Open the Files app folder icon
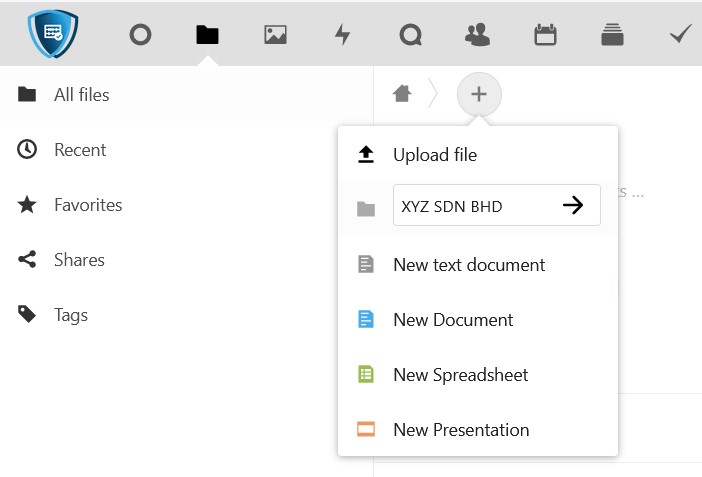Viewport: 702px width, 477px height. 207,35
